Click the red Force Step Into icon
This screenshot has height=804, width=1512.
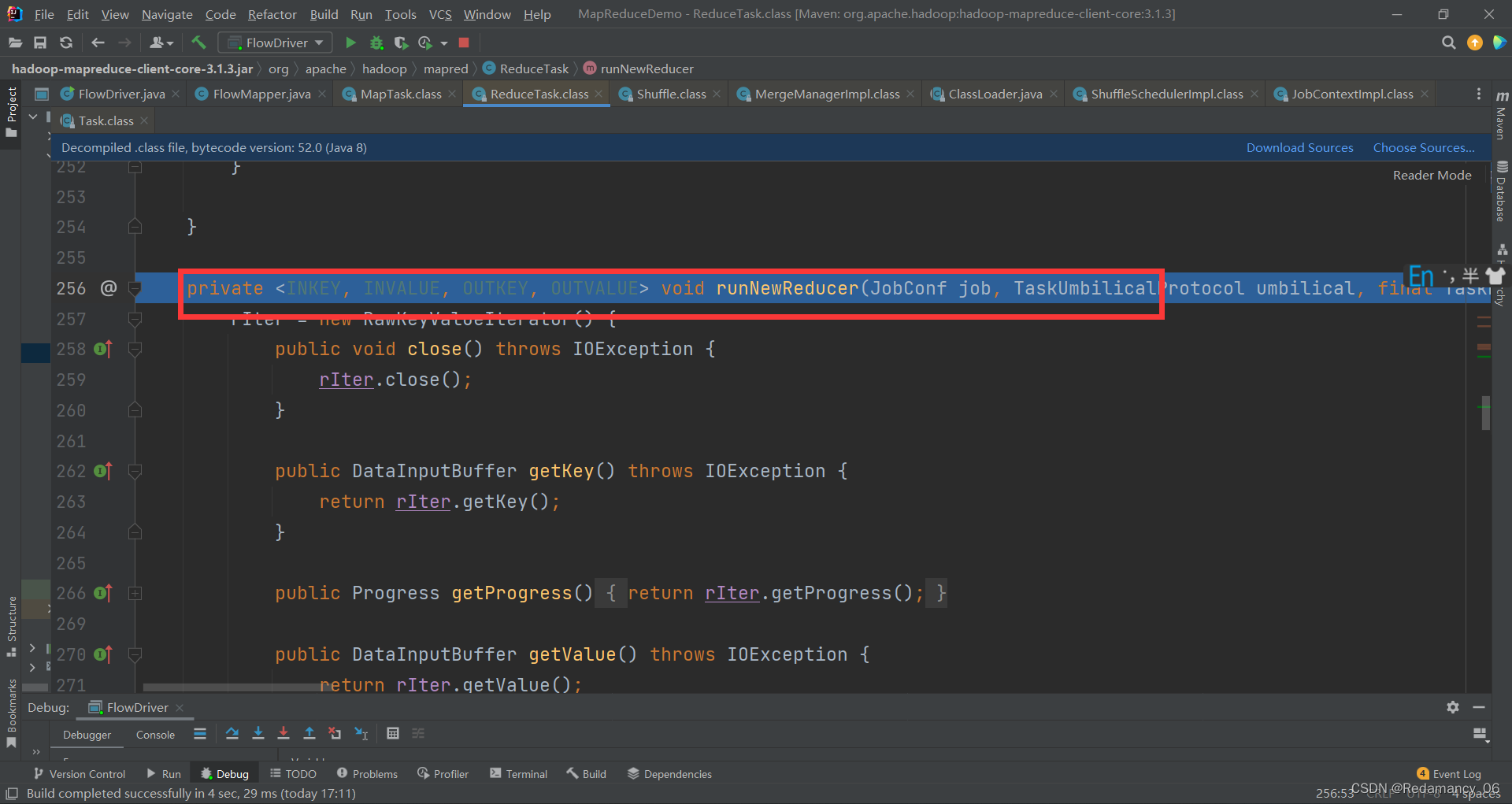click(x=283, y=733)
